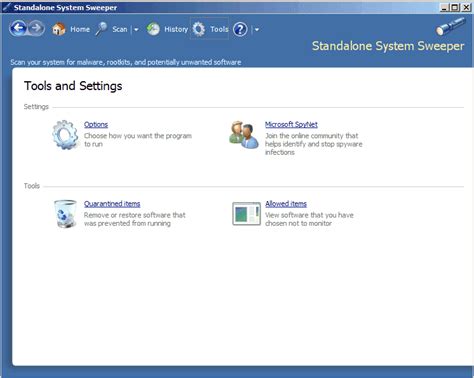Open Help with the question mark icon
The width and height of the screenshot is (474, 378).
coord(240,29)
